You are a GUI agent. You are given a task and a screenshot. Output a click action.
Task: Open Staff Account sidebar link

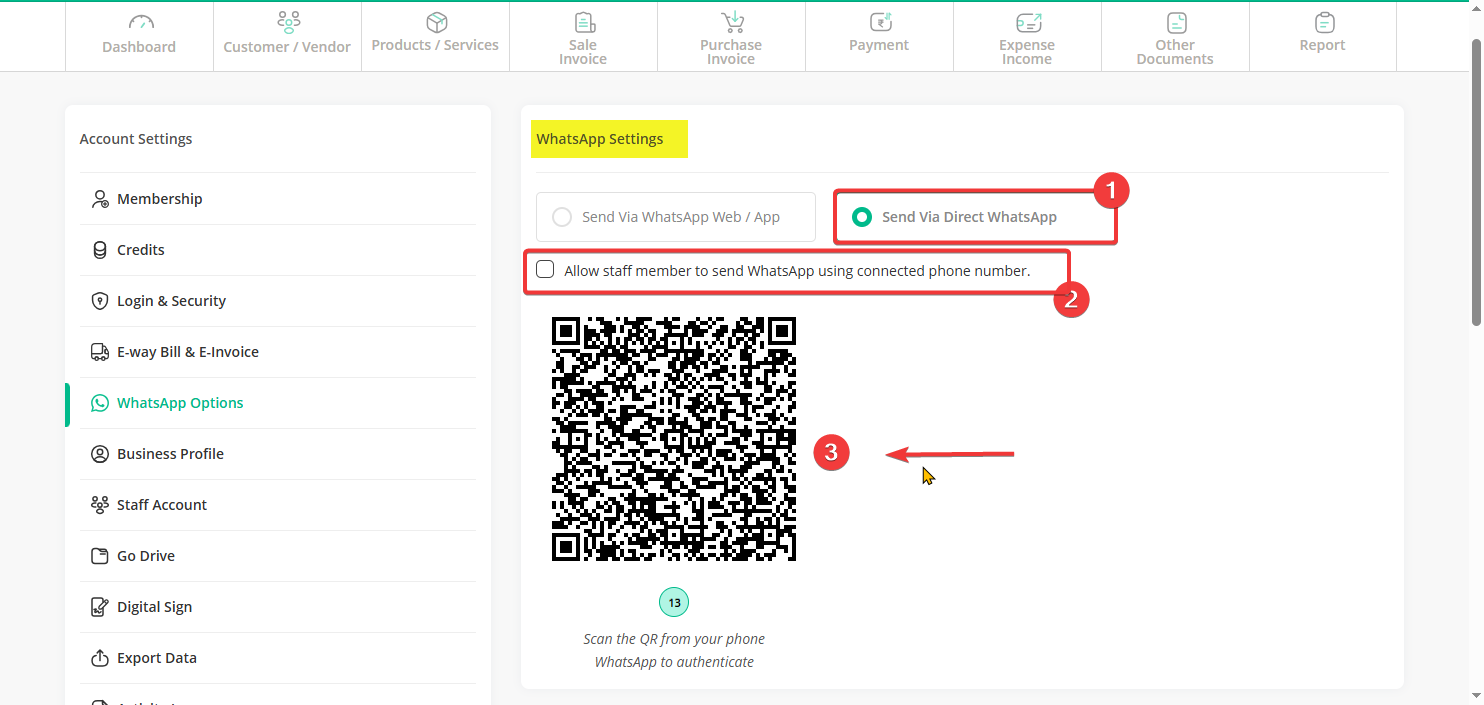[161, 505]
